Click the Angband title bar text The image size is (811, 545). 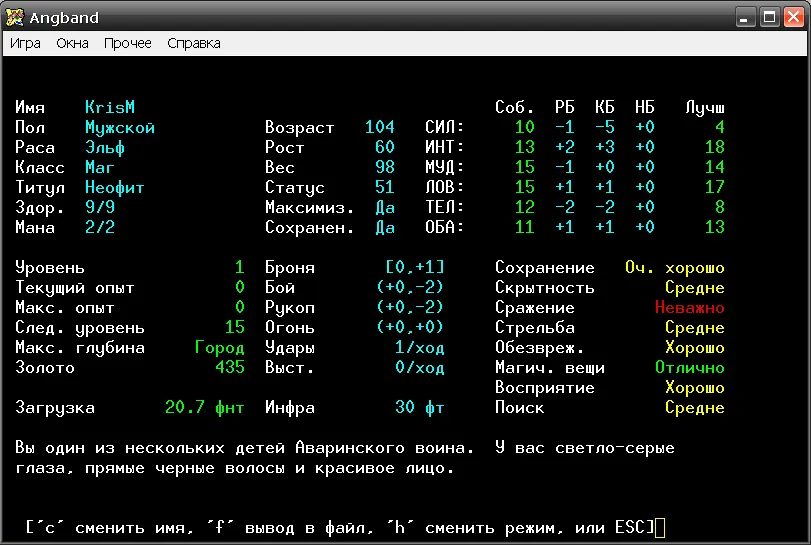click(x=64, y=17)
